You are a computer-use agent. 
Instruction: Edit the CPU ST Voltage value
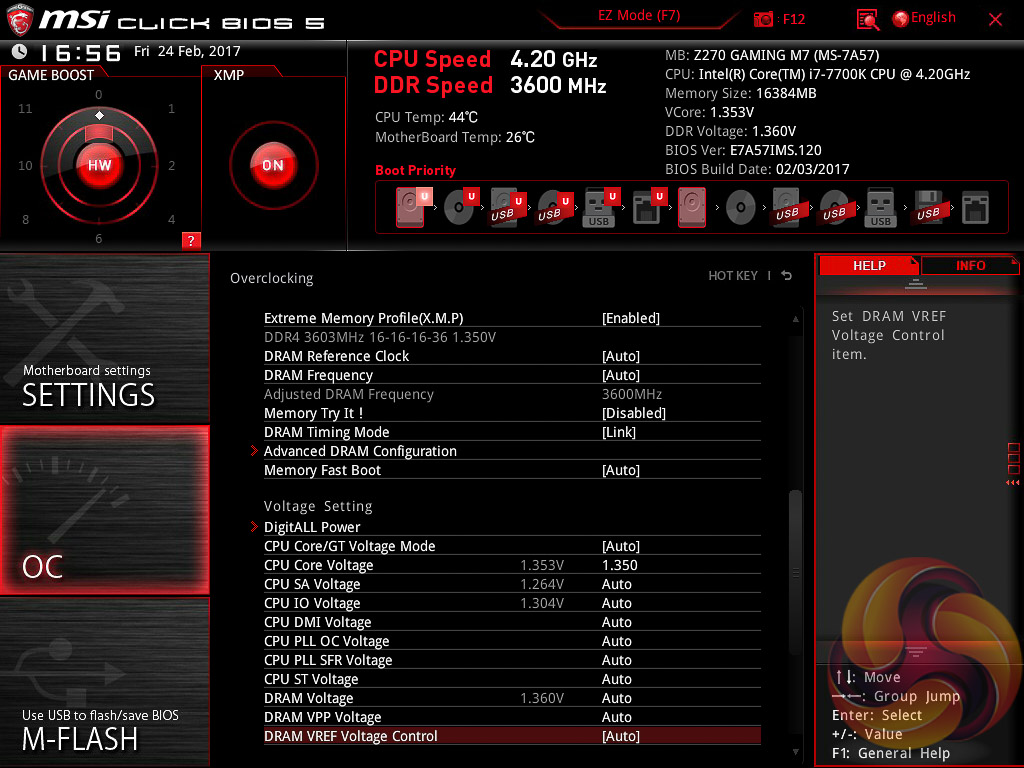click(x=616, y=679)
